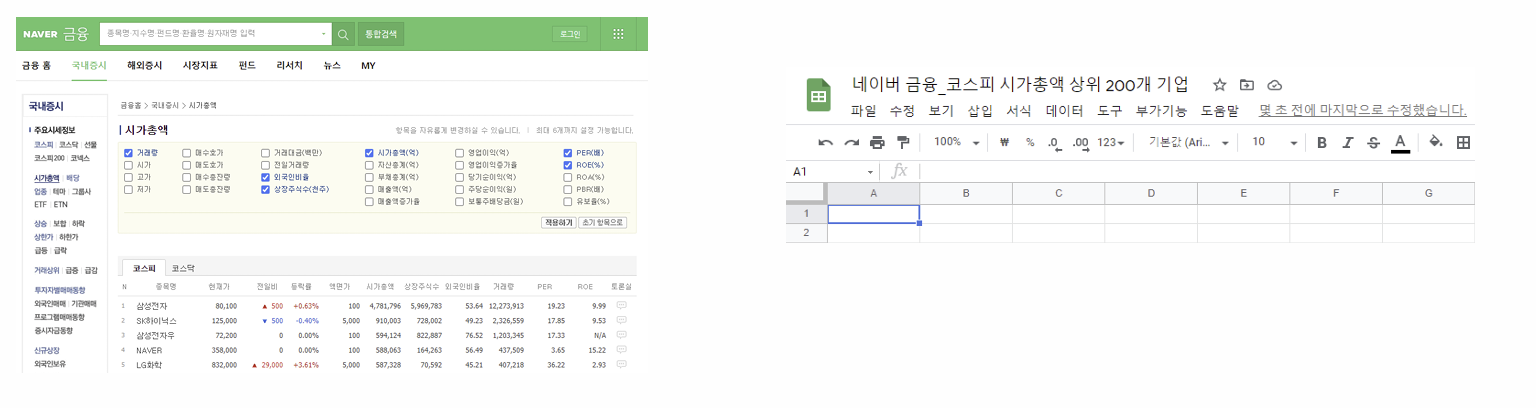
Task: Open SK하이닉스 discussion board icon
Action: pos(621,320)
